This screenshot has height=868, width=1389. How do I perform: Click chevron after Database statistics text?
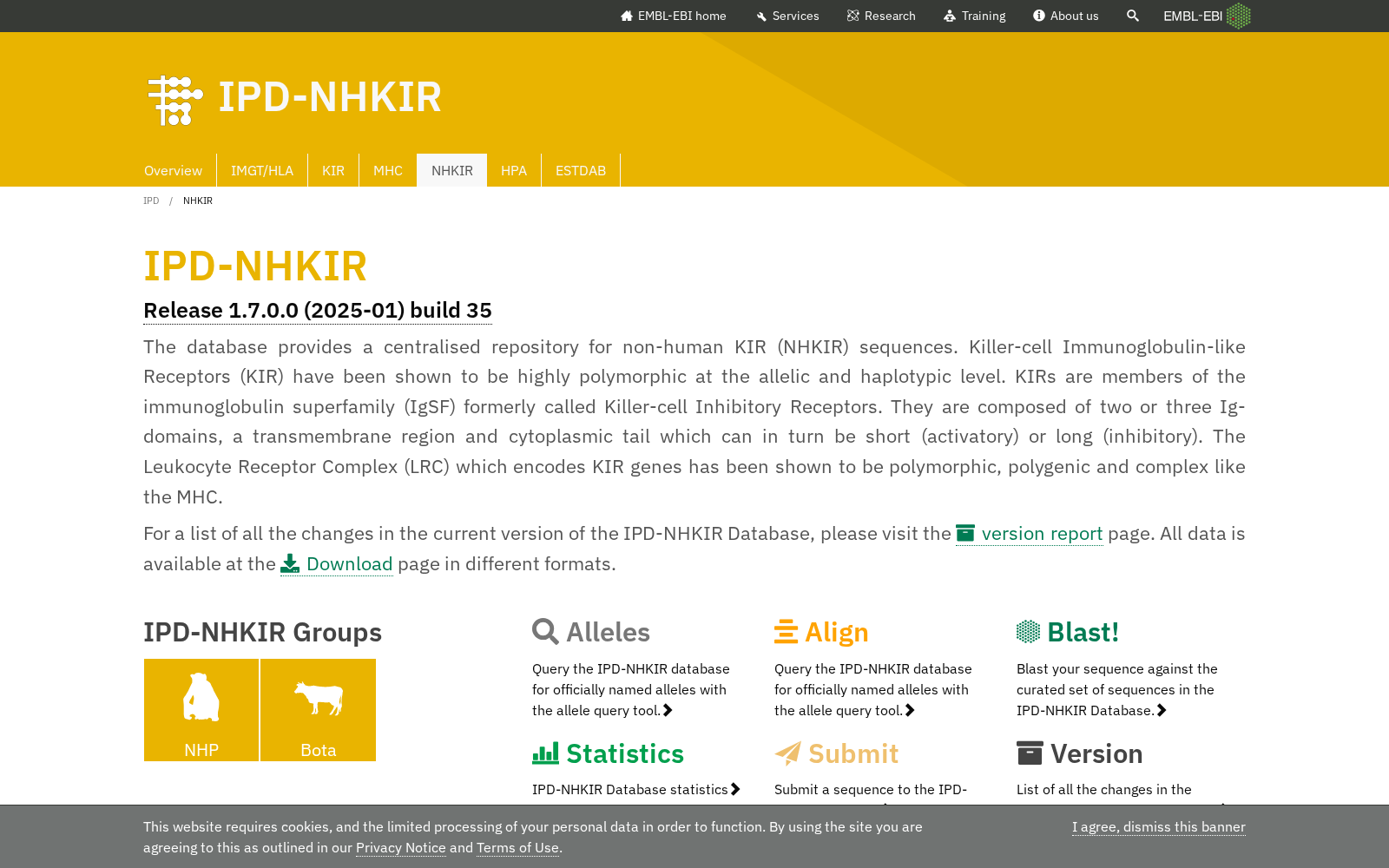click(x=735, y=789)
